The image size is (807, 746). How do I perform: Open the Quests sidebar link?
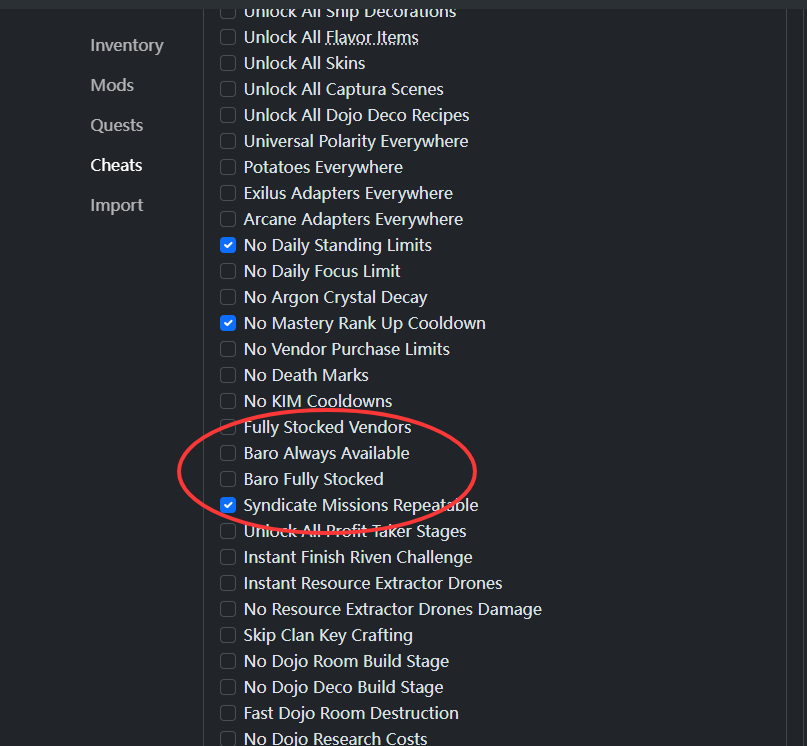(x=116, y=125)
